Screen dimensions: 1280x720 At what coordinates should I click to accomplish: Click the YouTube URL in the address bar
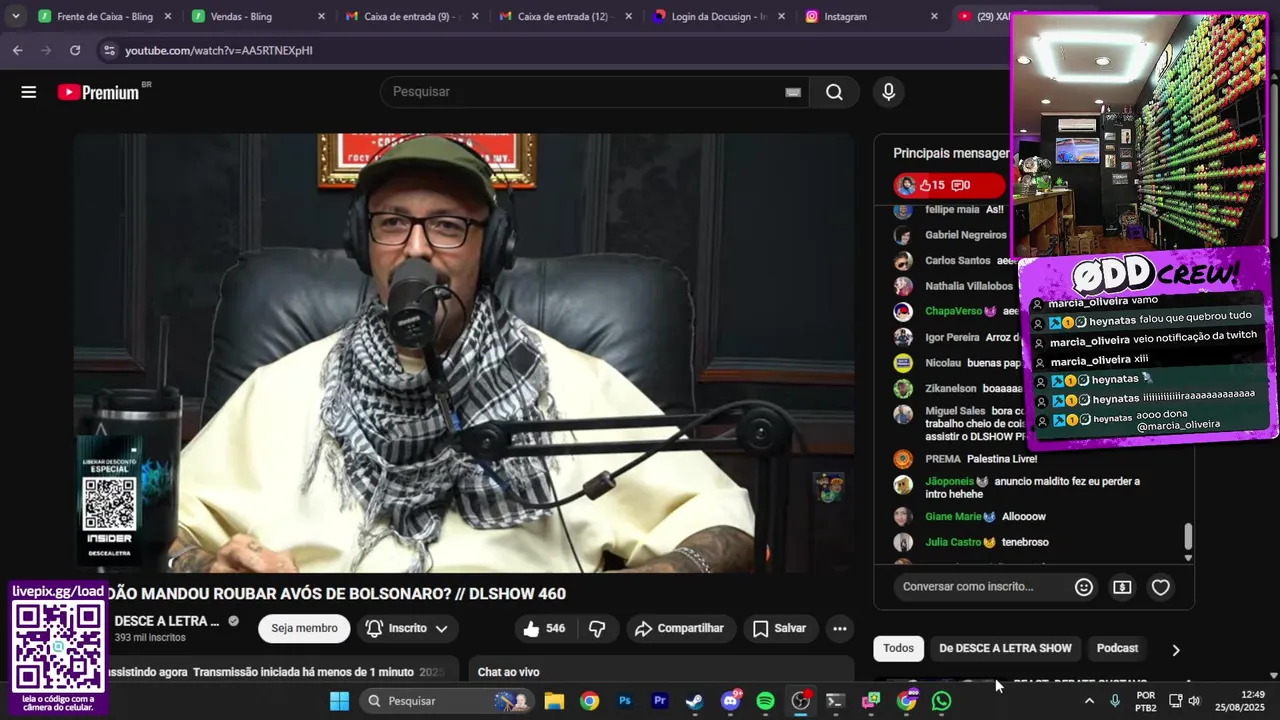coord(219,50)
